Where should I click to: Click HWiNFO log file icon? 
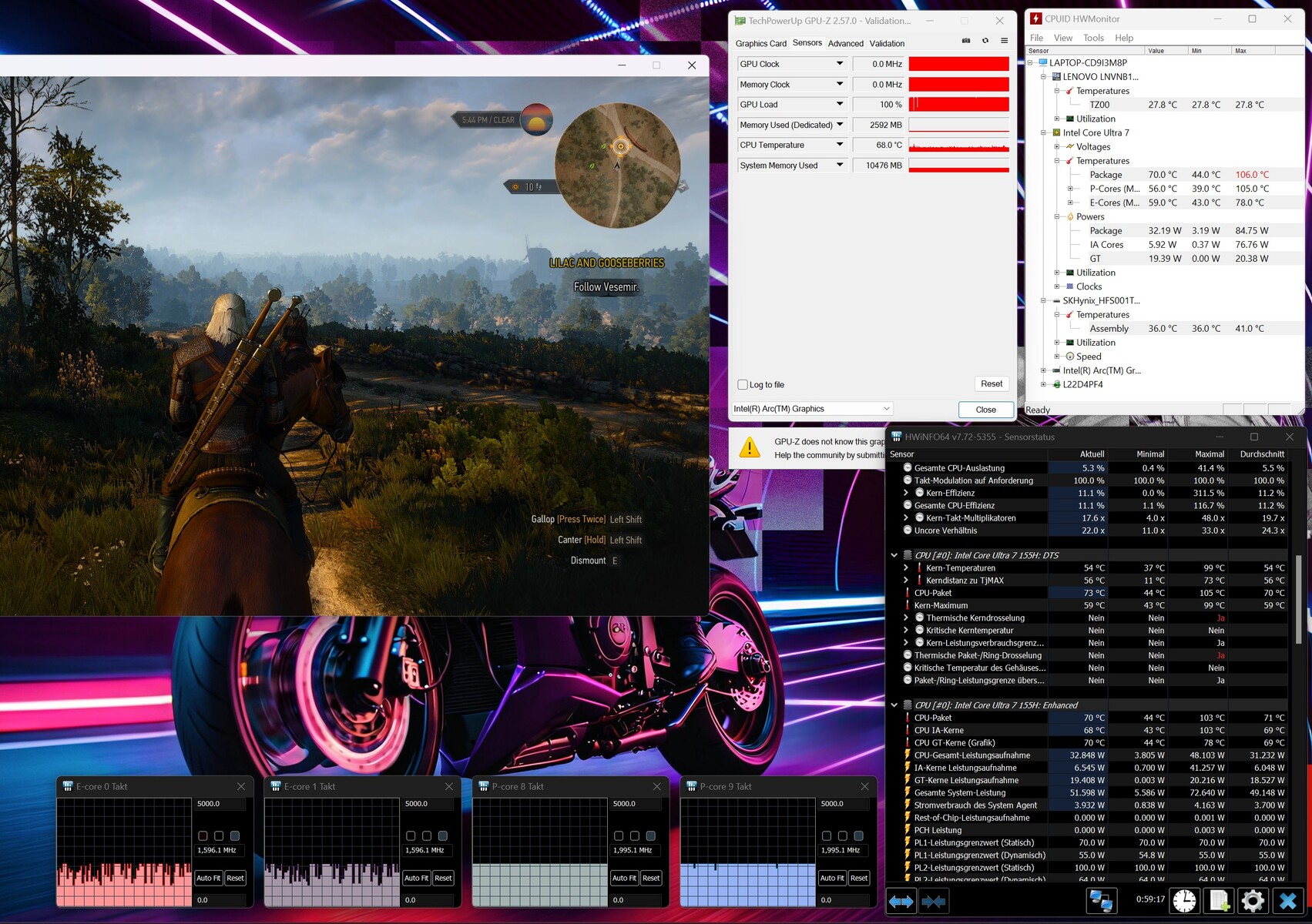[1219, 901]
